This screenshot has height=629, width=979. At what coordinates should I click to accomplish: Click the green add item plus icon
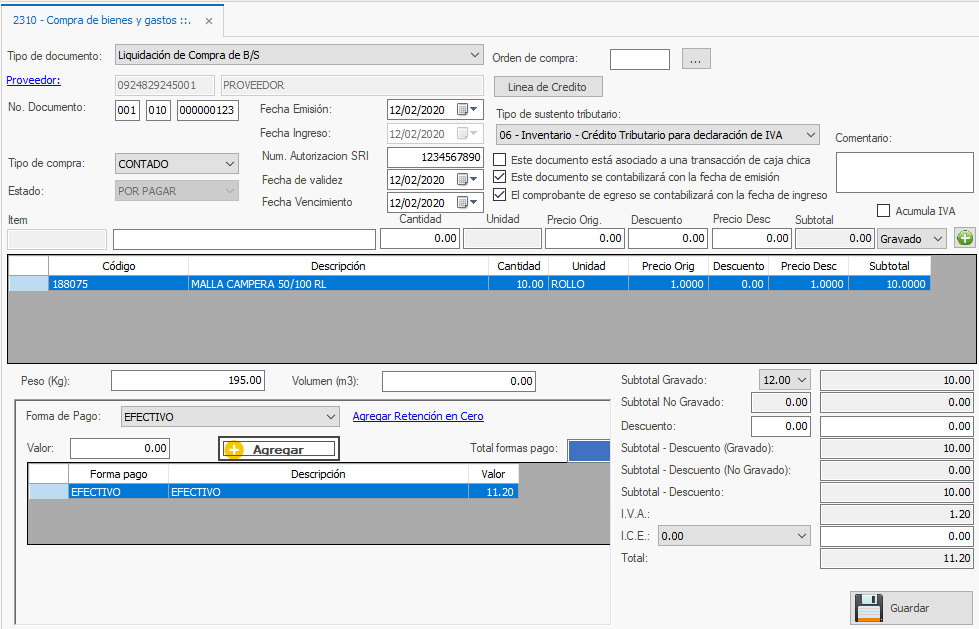click(x=964, y=238)
